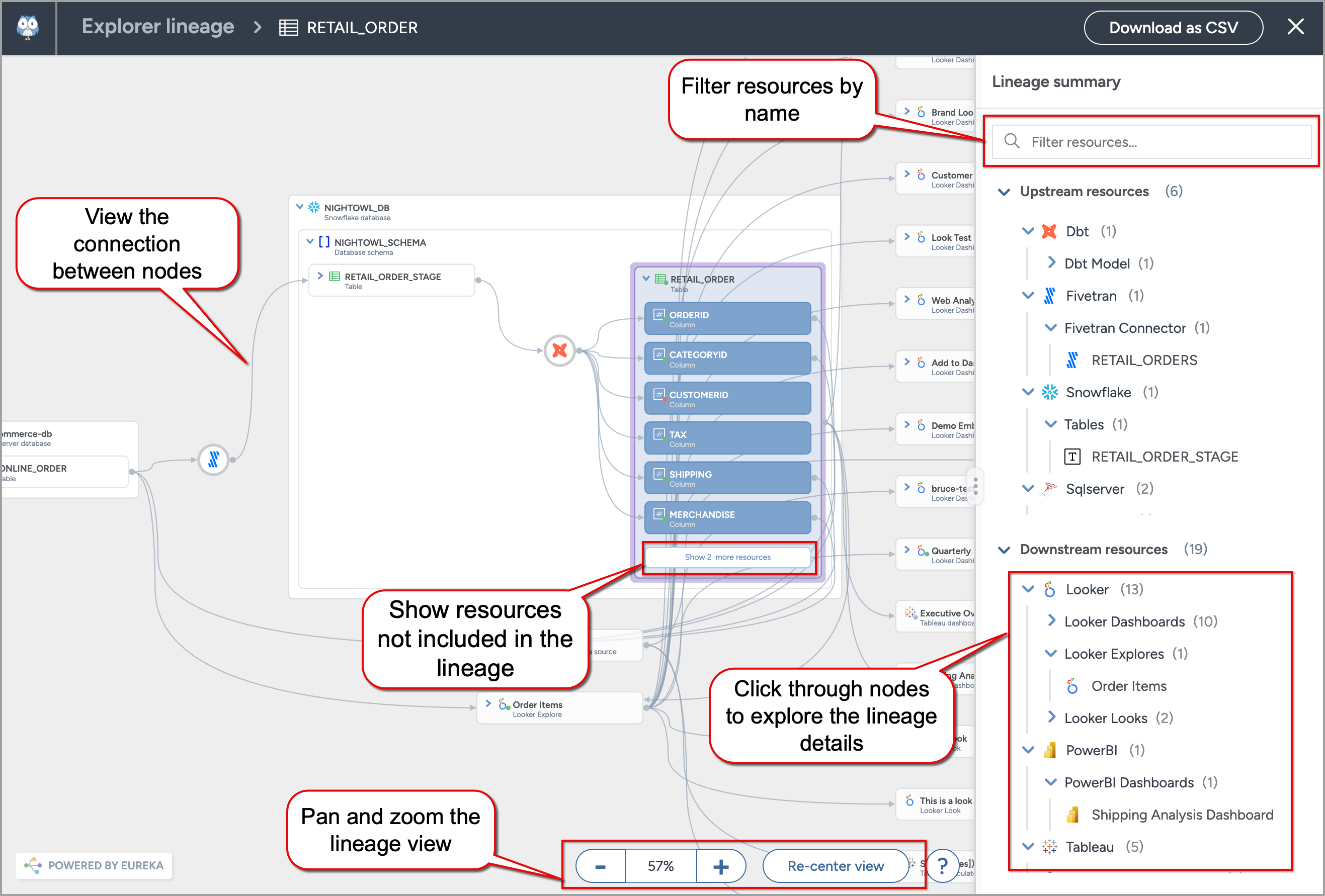This screenshot has width=1325, height=896.
Task: Click the Fivetran icon in the summary
Action: click(x=1049, y=296)
